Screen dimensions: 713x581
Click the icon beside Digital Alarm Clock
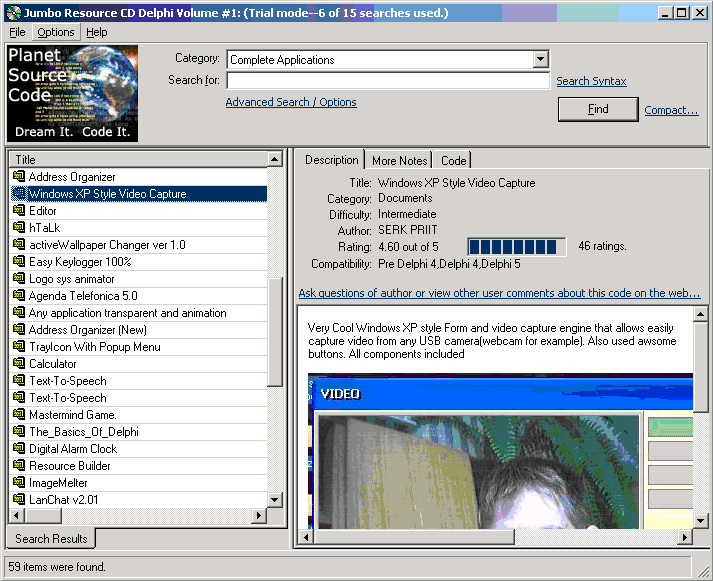pos(19,448)
